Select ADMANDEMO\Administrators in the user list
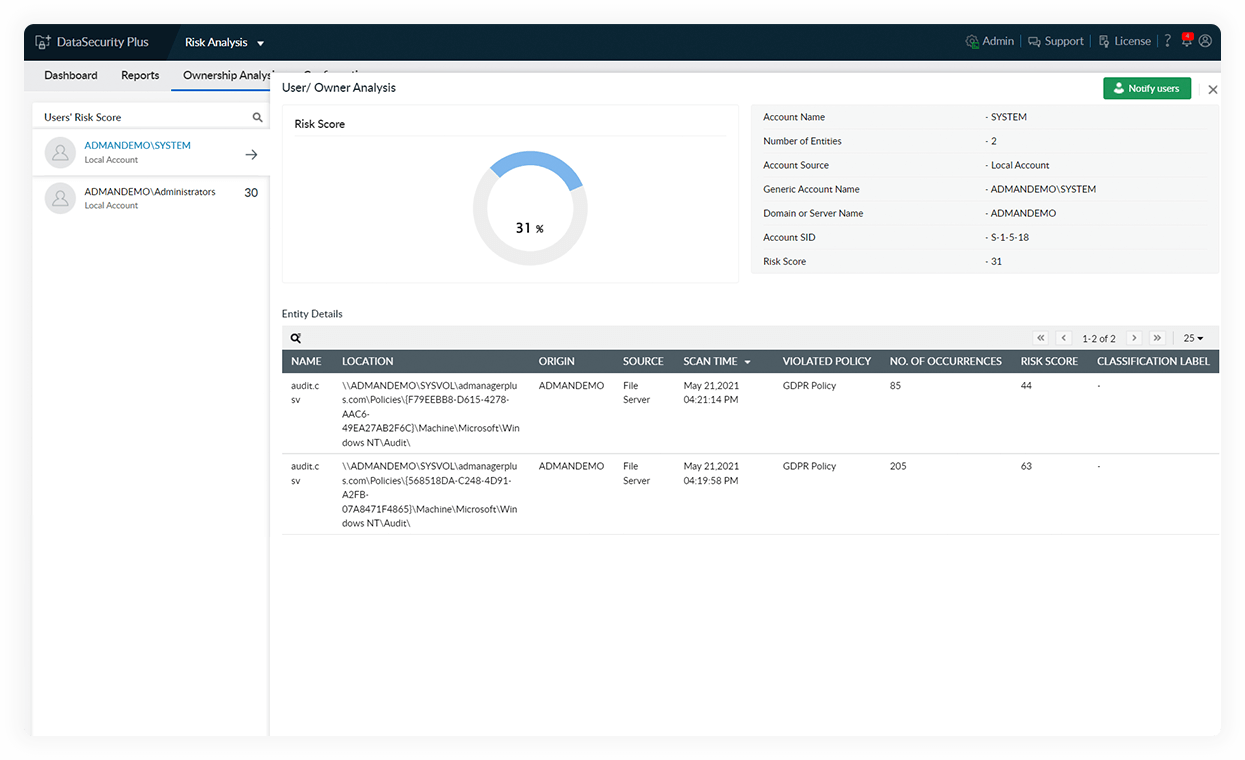The image size is (1245, 760). [x=150, y=197]
